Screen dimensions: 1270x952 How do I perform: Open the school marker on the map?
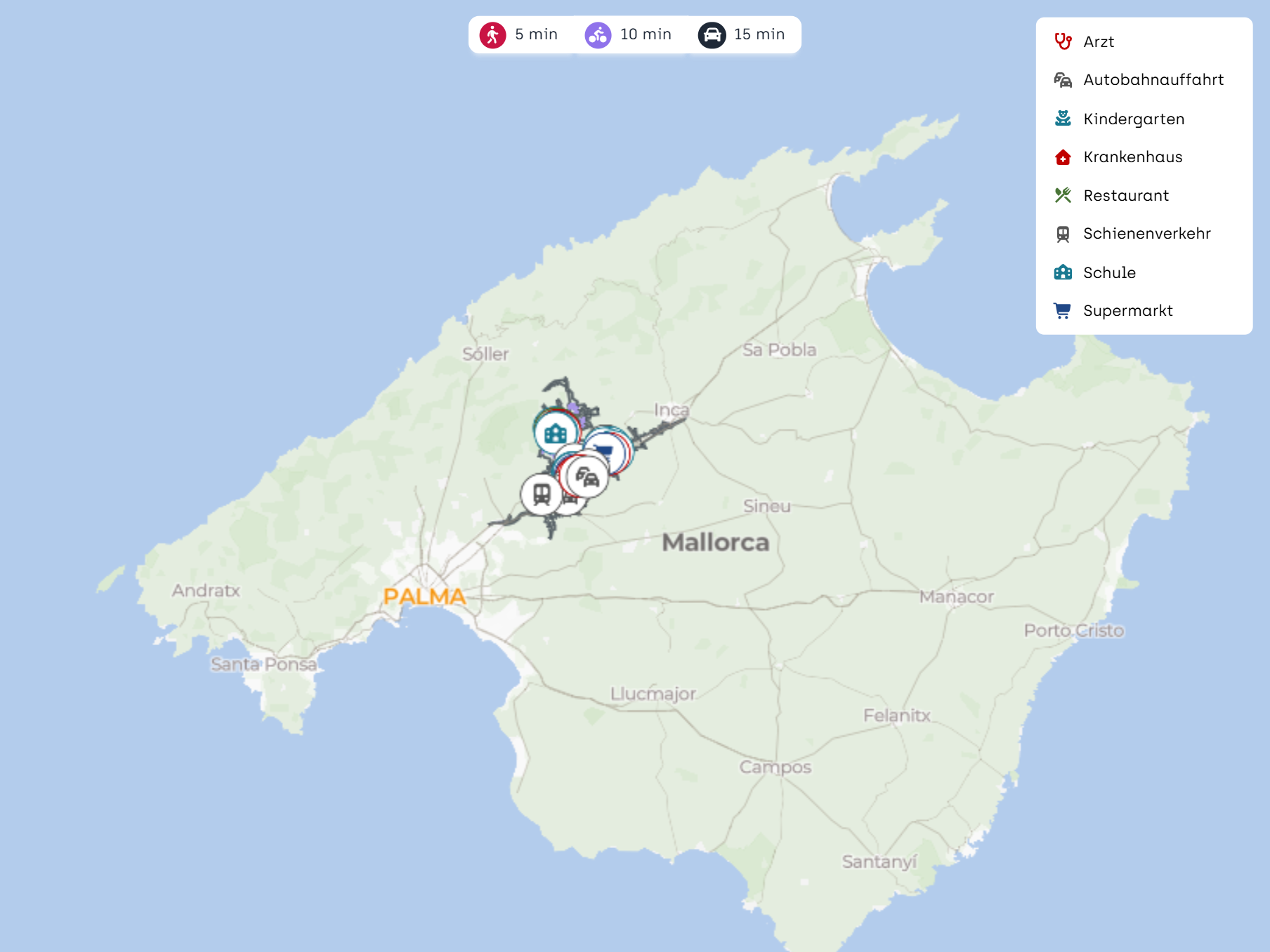[x=556, y=433]
